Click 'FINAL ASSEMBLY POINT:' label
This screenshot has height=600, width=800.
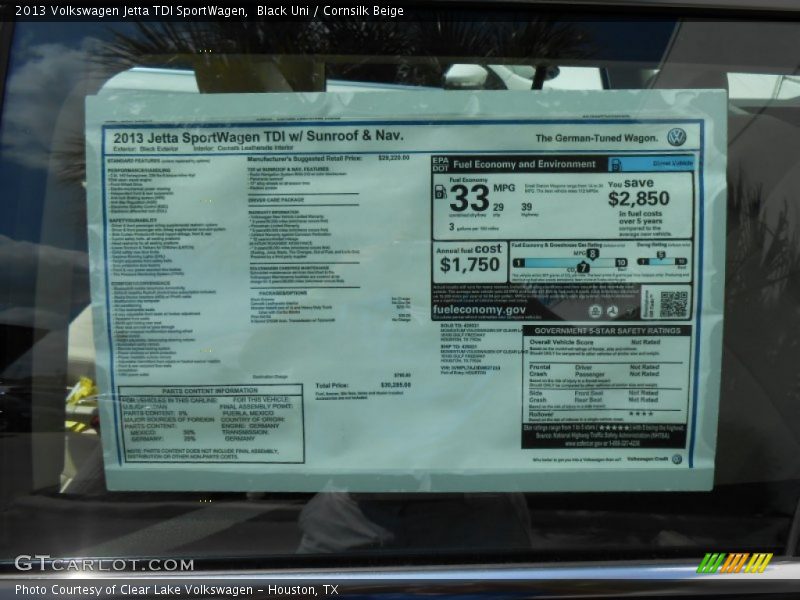256,406
